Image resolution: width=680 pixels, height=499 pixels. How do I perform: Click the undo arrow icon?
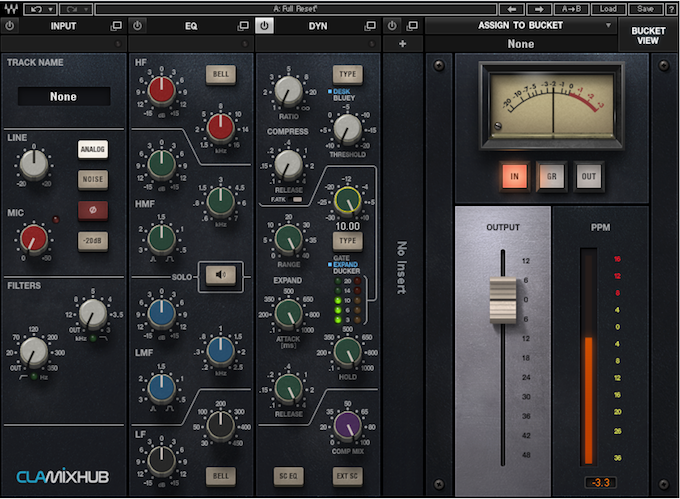37,9
